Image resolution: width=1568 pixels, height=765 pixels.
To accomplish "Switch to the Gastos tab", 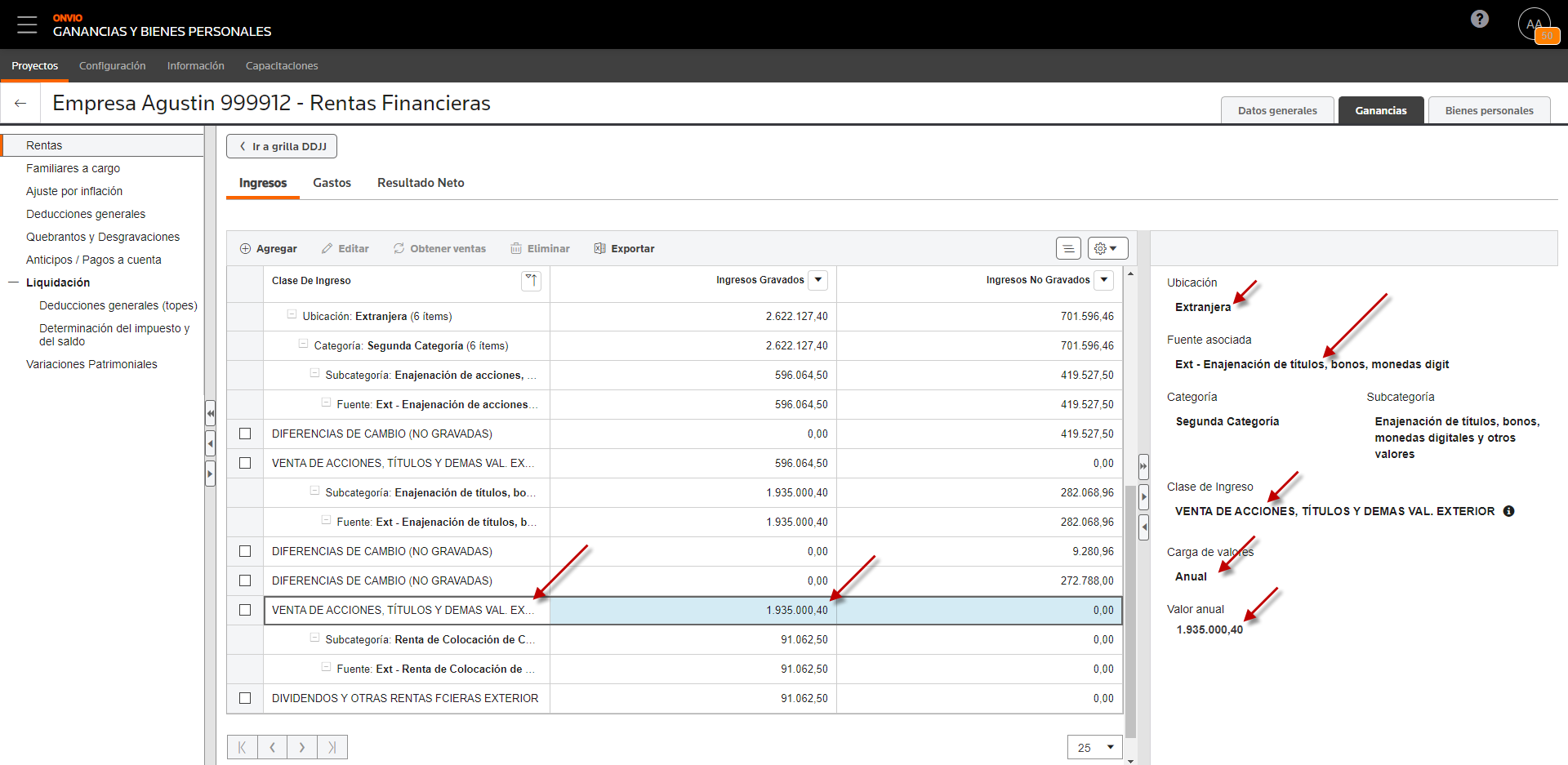I will coord(332,183).
